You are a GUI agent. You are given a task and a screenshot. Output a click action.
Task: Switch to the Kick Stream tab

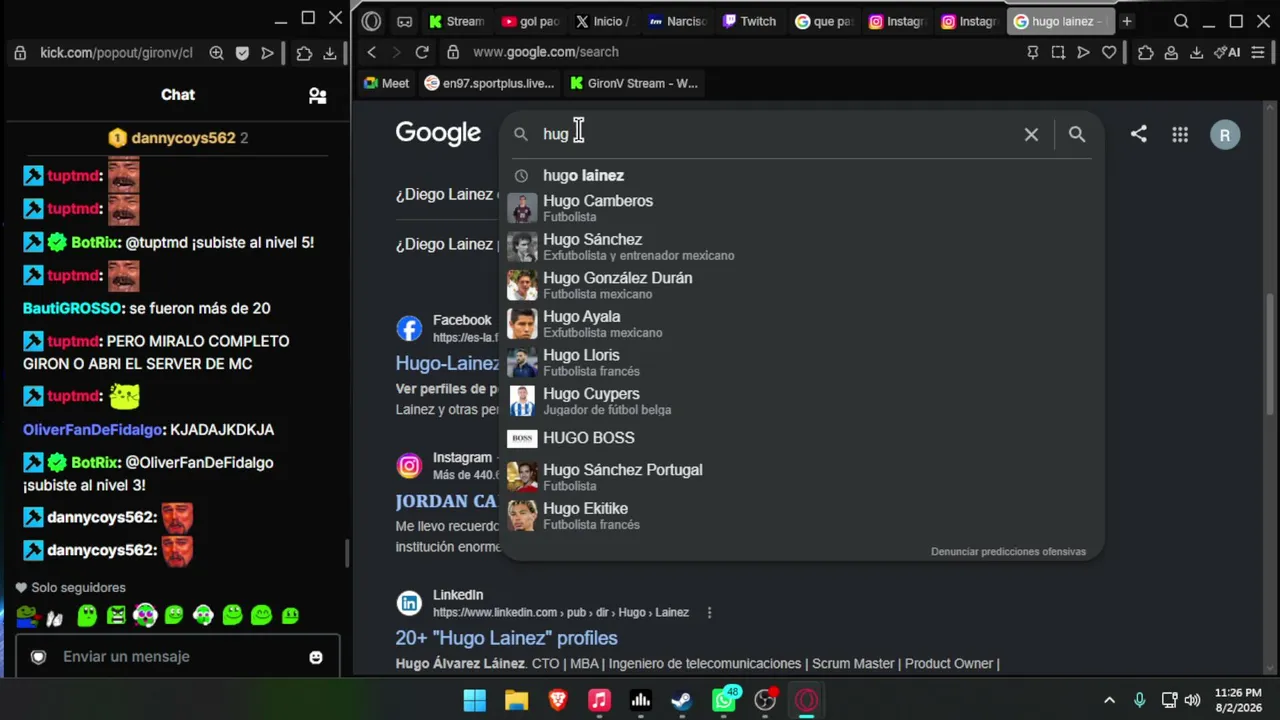coord(456,21)
